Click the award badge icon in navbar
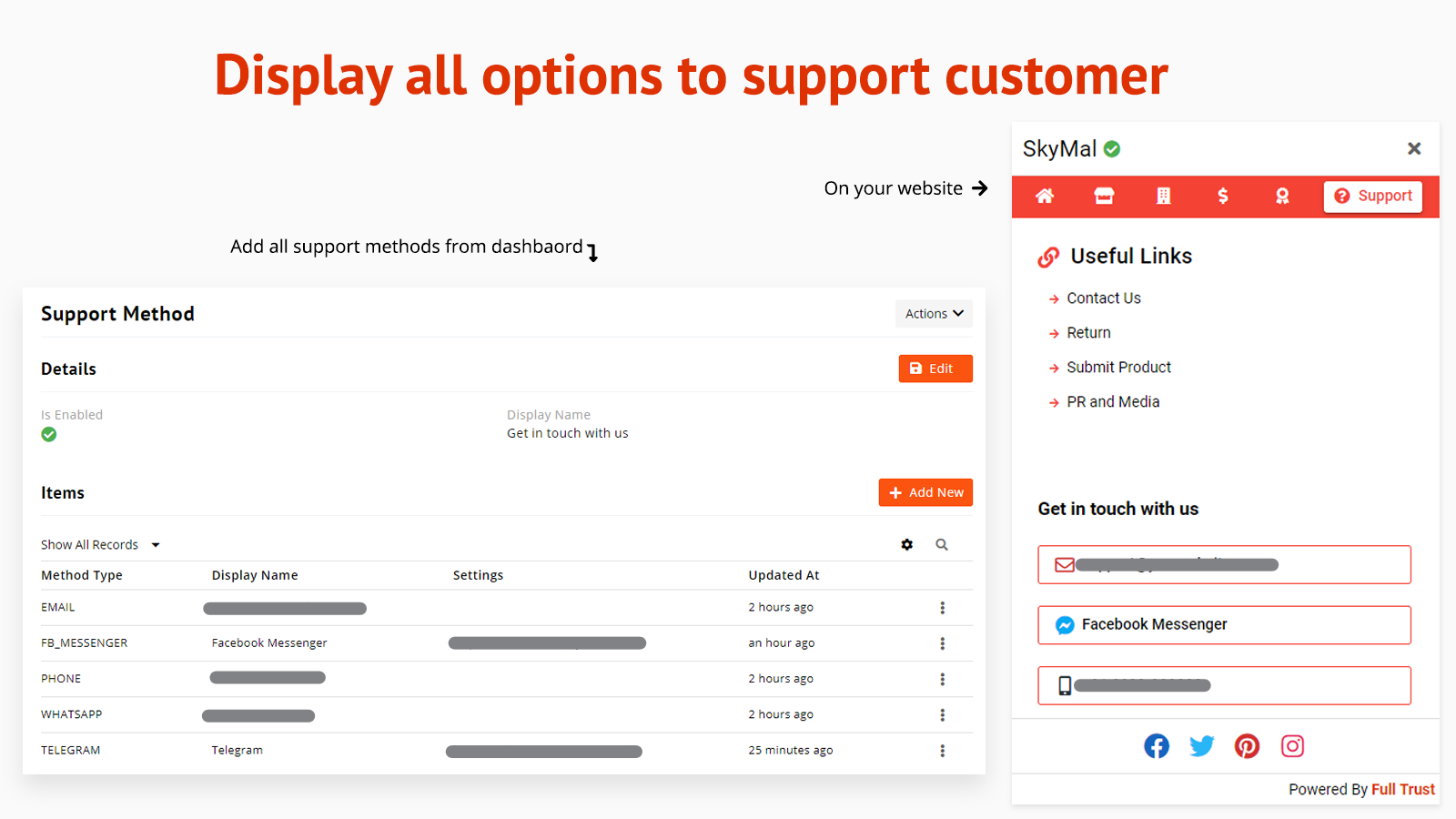 (x=1282, y=197)
